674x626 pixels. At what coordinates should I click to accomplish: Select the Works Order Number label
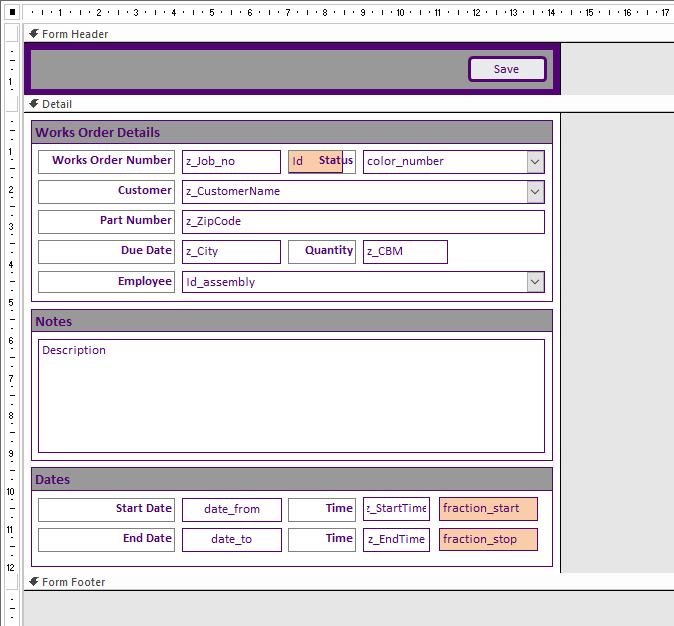tap(107, 162)
